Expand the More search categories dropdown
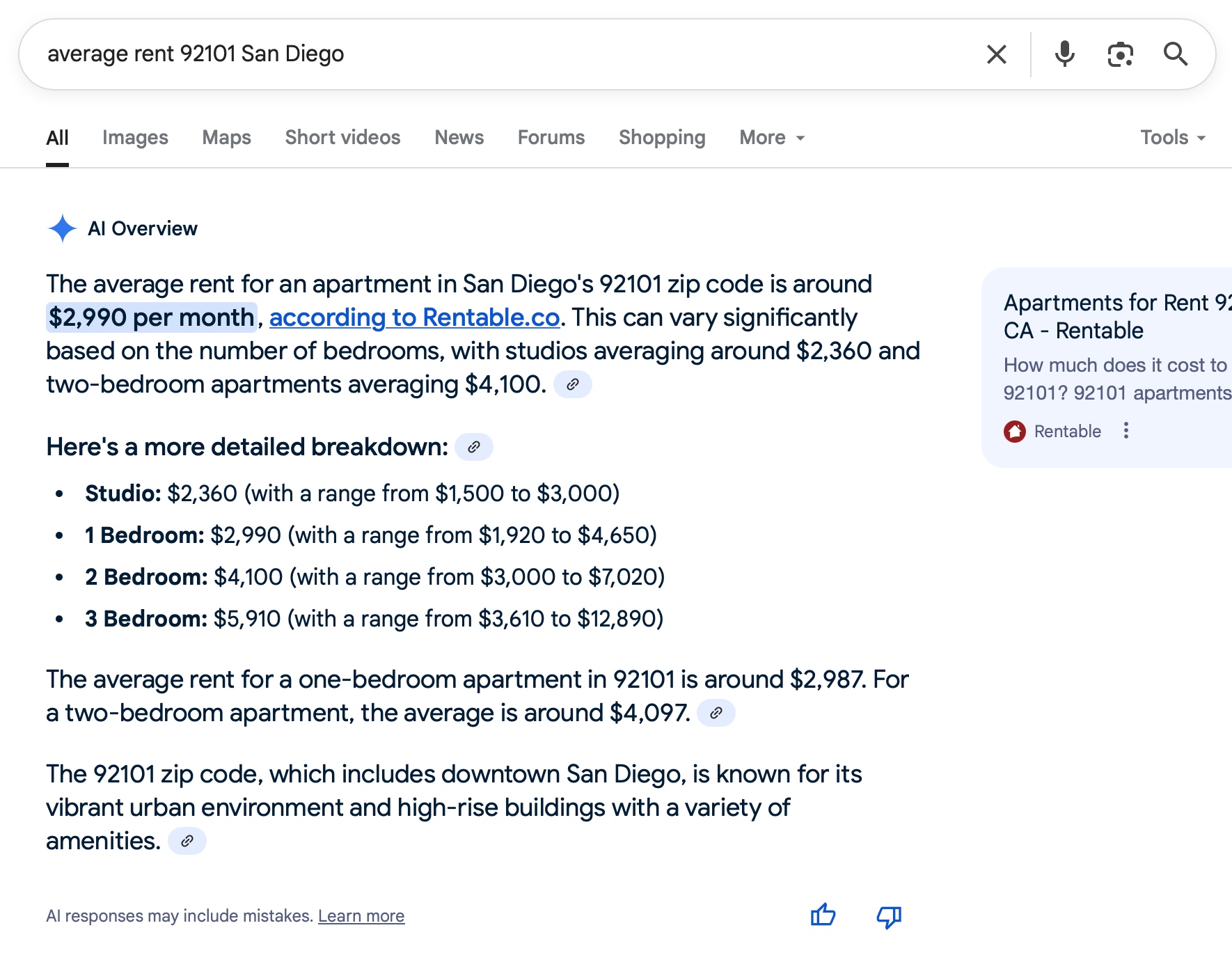Screen dimensions: 1232x969 [x=771, y=138]
